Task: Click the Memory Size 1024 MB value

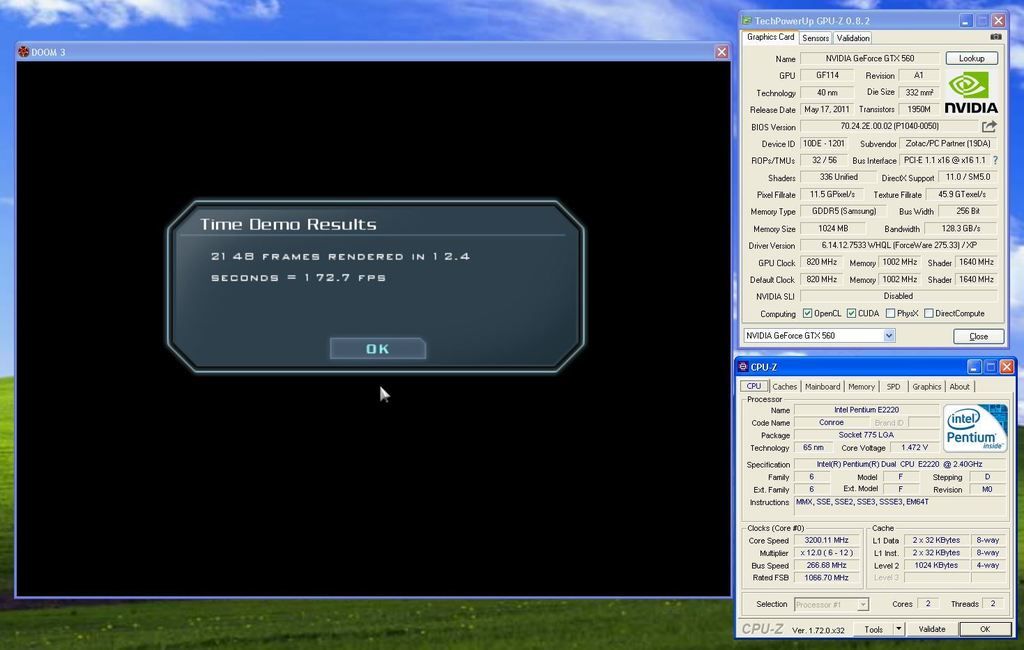Action: coord(833,229)
